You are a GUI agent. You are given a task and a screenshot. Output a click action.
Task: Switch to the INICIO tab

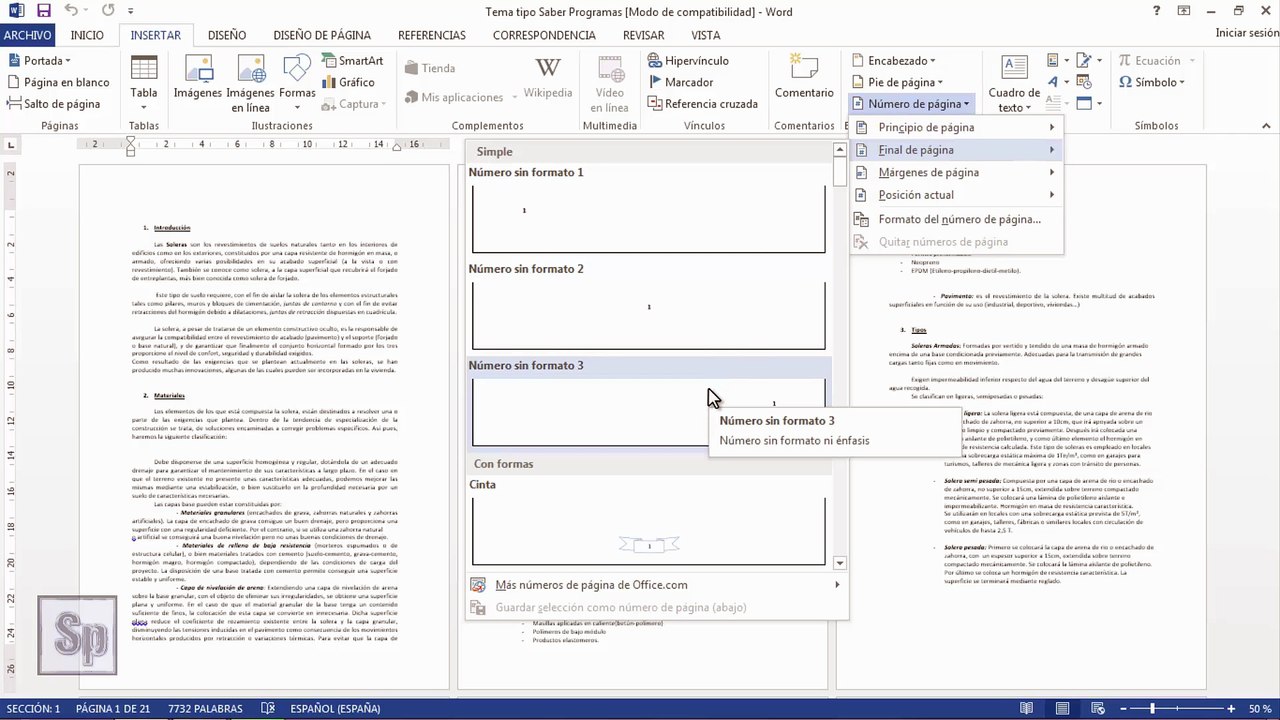point(87,35)
